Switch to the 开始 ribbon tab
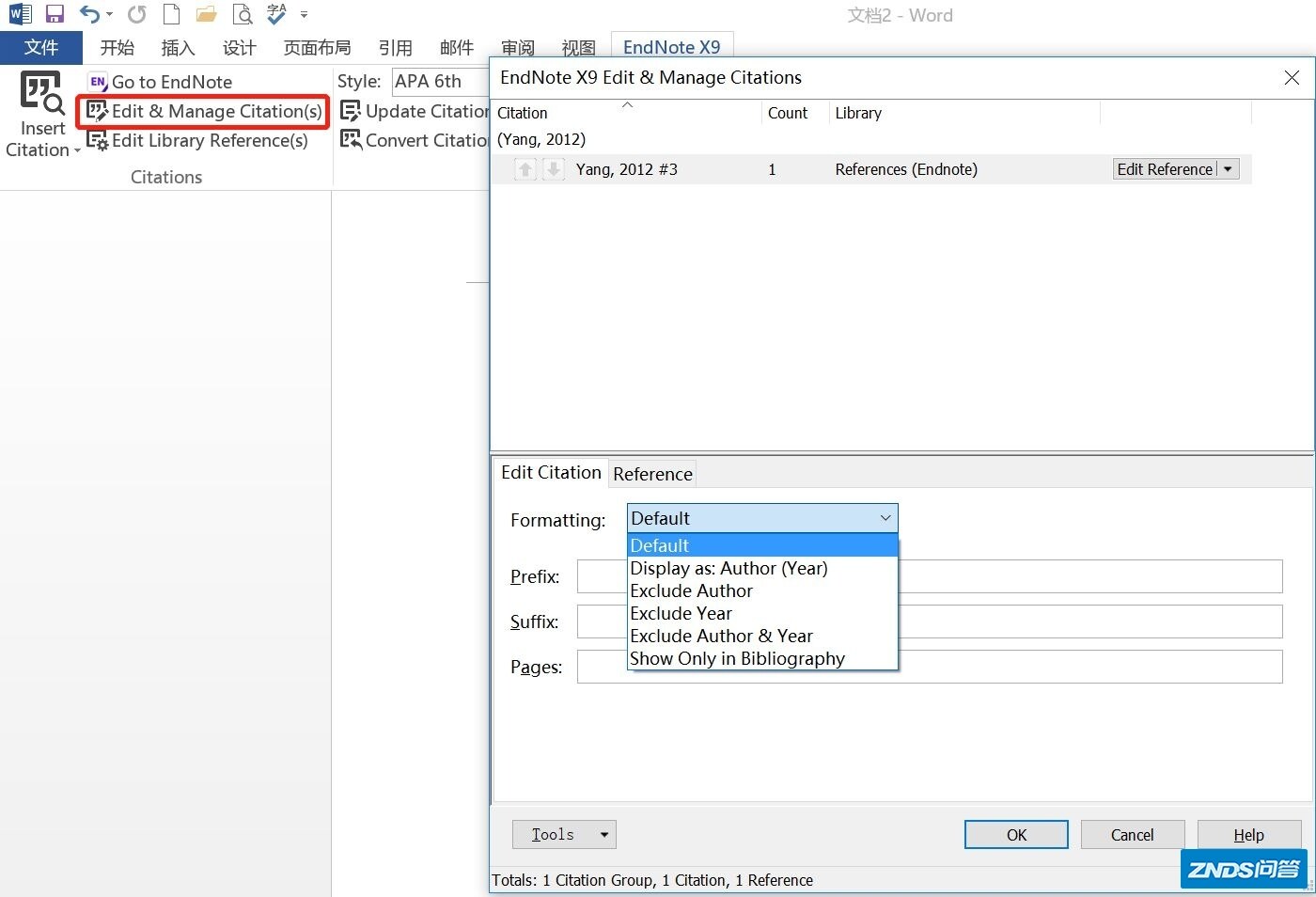 point(117,47)
